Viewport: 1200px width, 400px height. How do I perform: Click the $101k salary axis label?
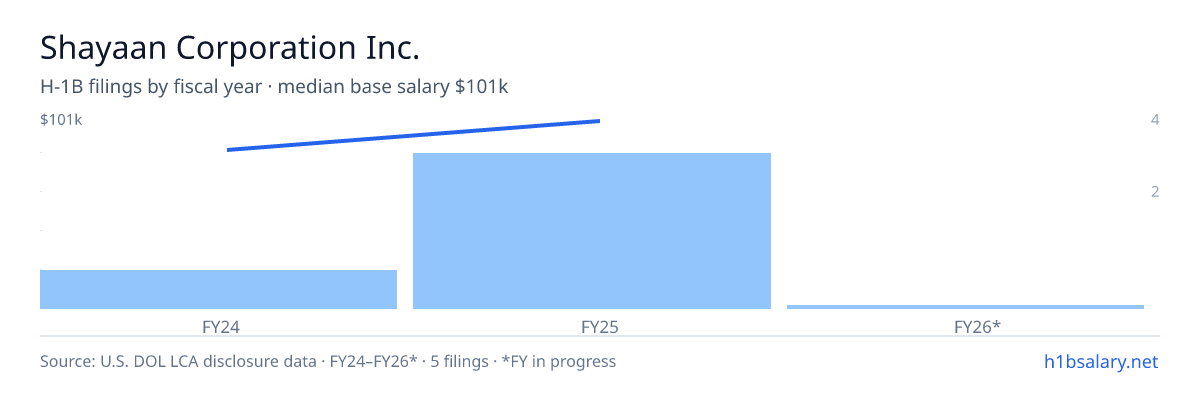61,120
